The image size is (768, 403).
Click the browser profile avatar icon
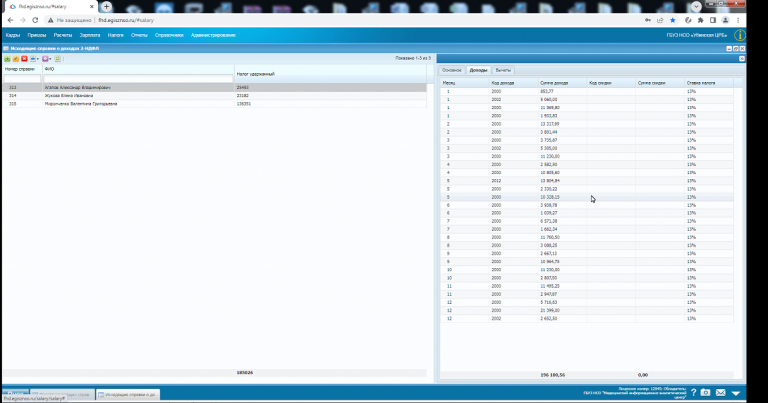(x=725, y=20)
